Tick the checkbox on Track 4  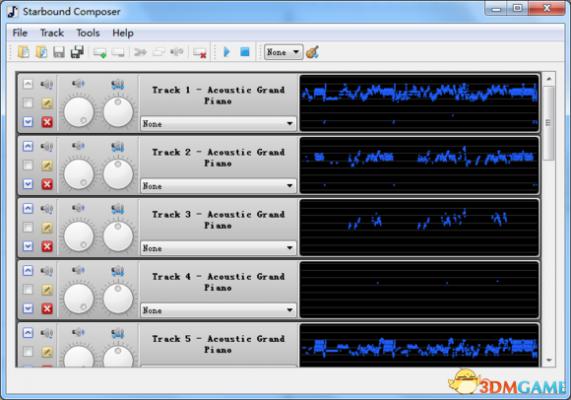click(x=28, y=290)
